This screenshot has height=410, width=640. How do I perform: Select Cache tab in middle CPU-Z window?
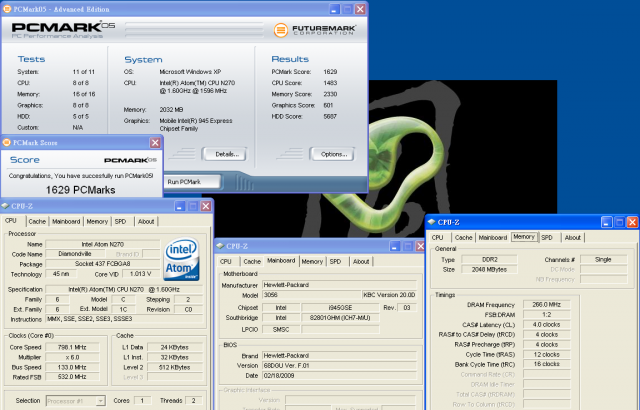tap(252, 262)
